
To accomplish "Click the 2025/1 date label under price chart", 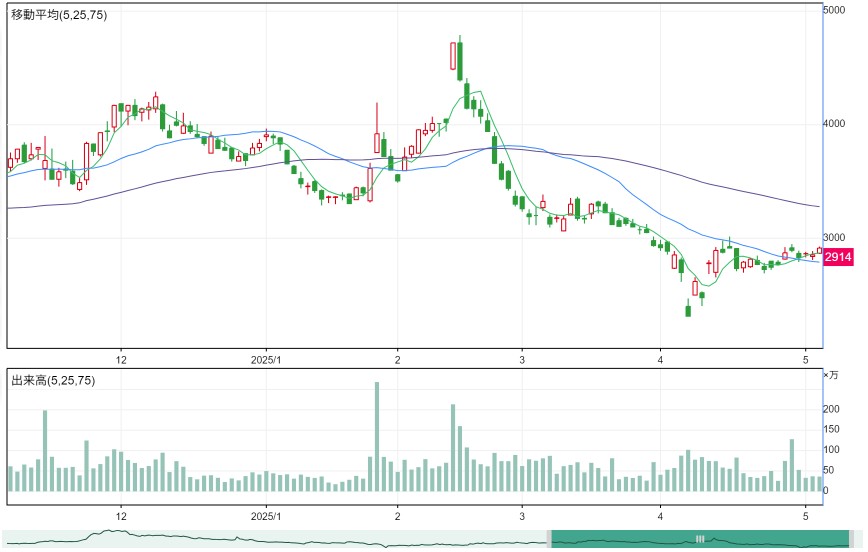I will click(x=266, y=360).
